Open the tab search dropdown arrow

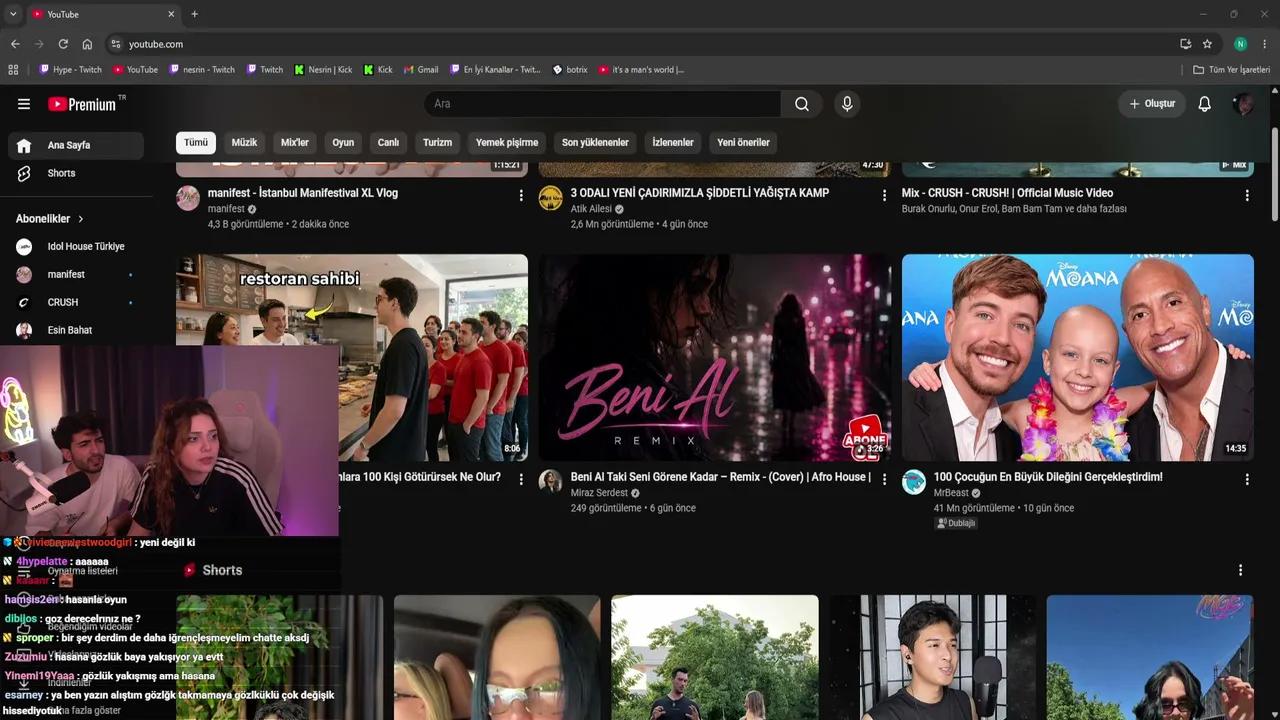(13, 14)
